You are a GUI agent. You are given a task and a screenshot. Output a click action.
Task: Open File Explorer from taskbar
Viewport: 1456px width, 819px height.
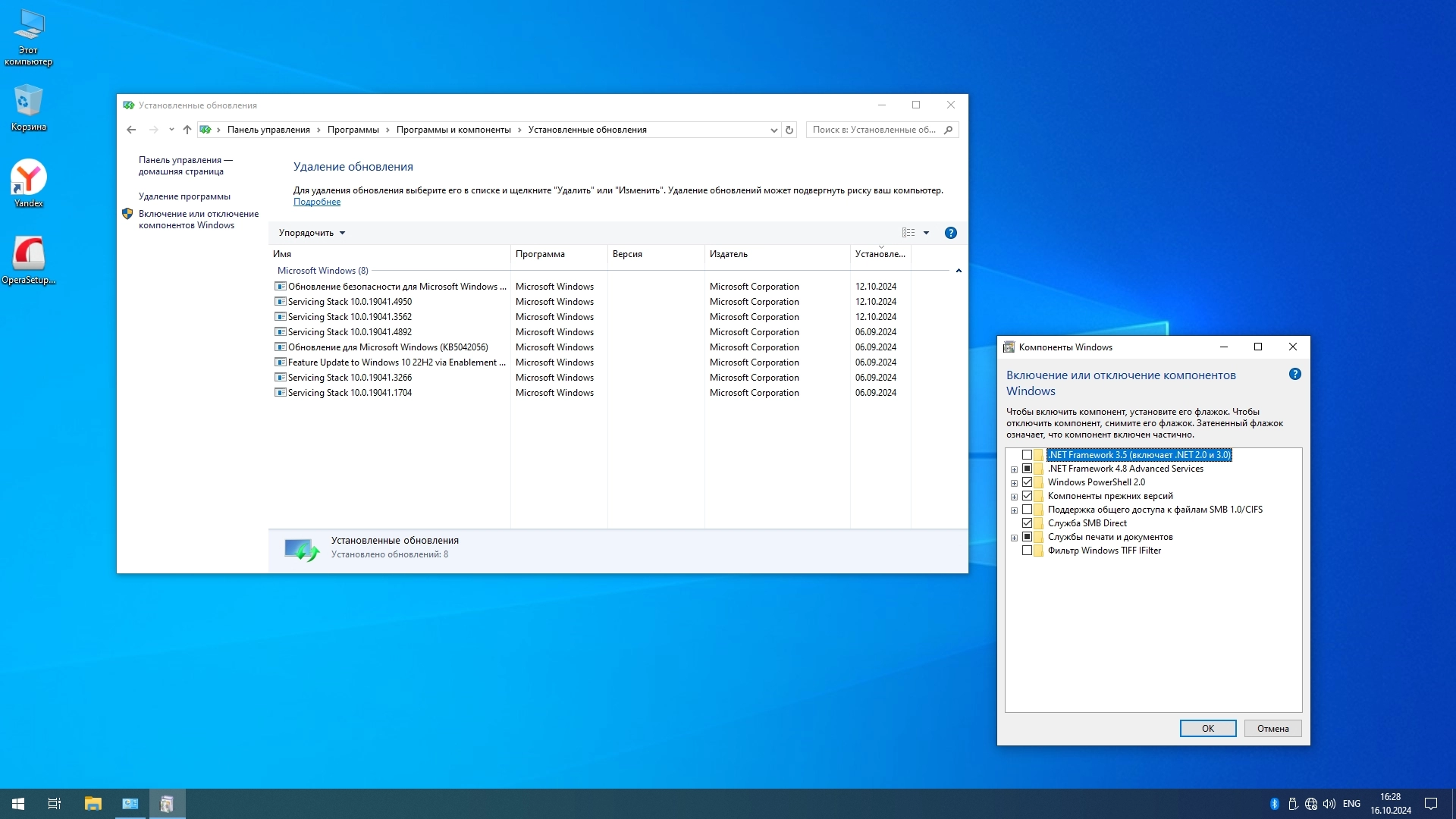(93, 804)
